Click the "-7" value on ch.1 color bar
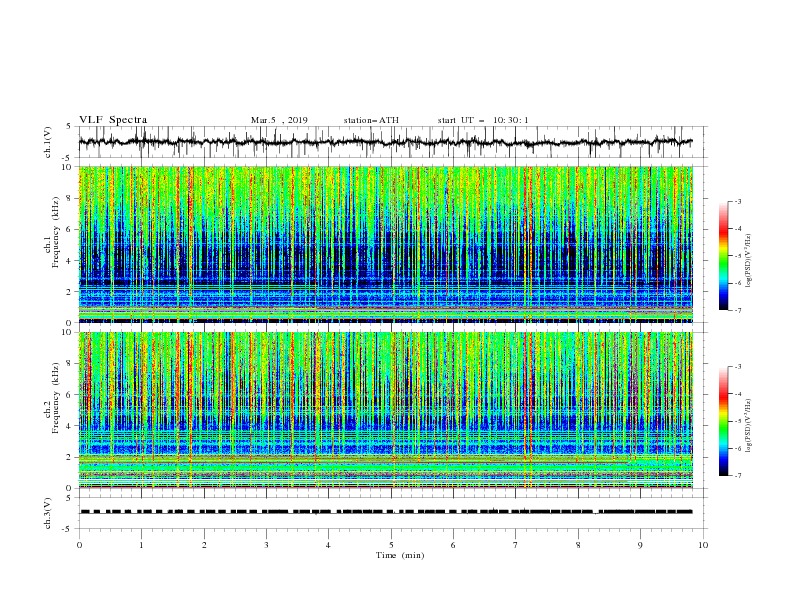The width and height of the screenshot is (792, 612). click(738, 310)
